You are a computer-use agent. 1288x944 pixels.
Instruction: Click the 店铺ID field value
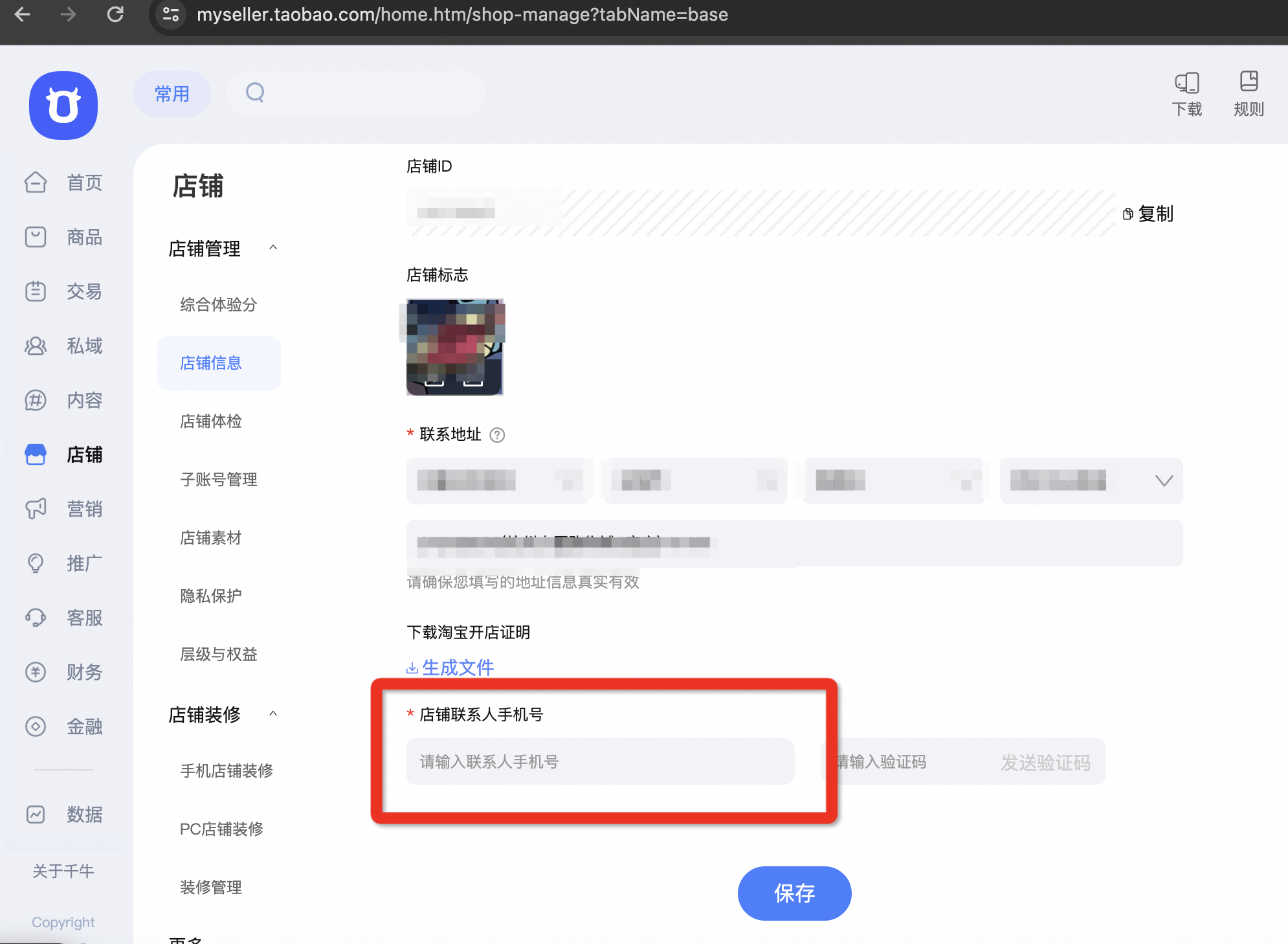pos(761,212)
